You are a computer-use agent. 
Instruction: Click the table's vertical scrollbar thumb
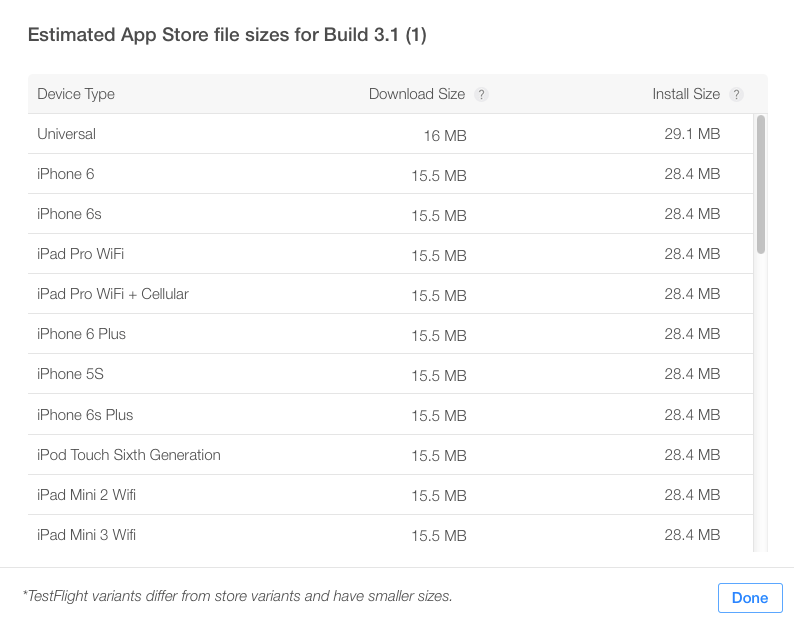coord(761,184)
